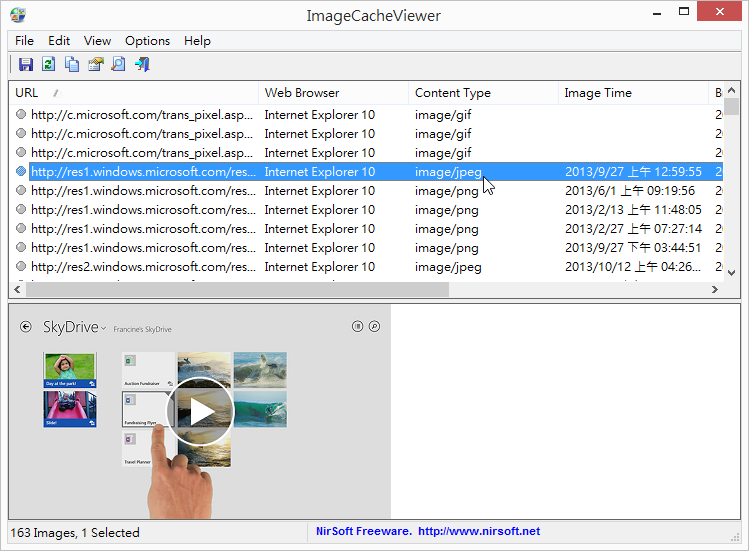Select the res1 URL of the 下午 03:44:51 row
Viewport: 749px width, 551px height.
tap(143, 248)
